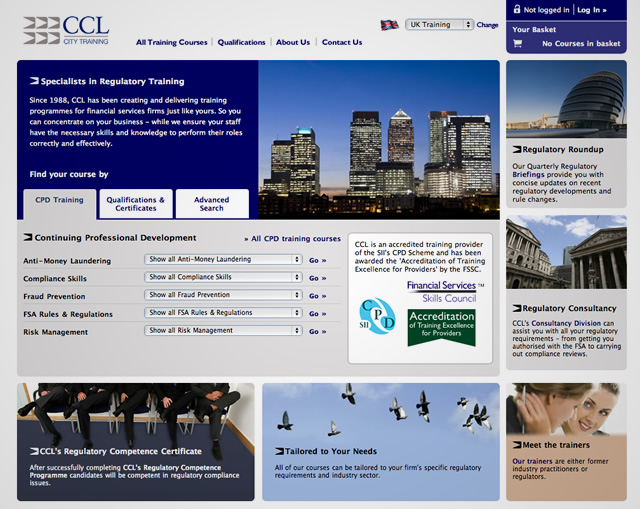Open CCL's Regulatory Competence Certificate heading
The width and height of the screenshot is (640, 509).
point(120,451)
